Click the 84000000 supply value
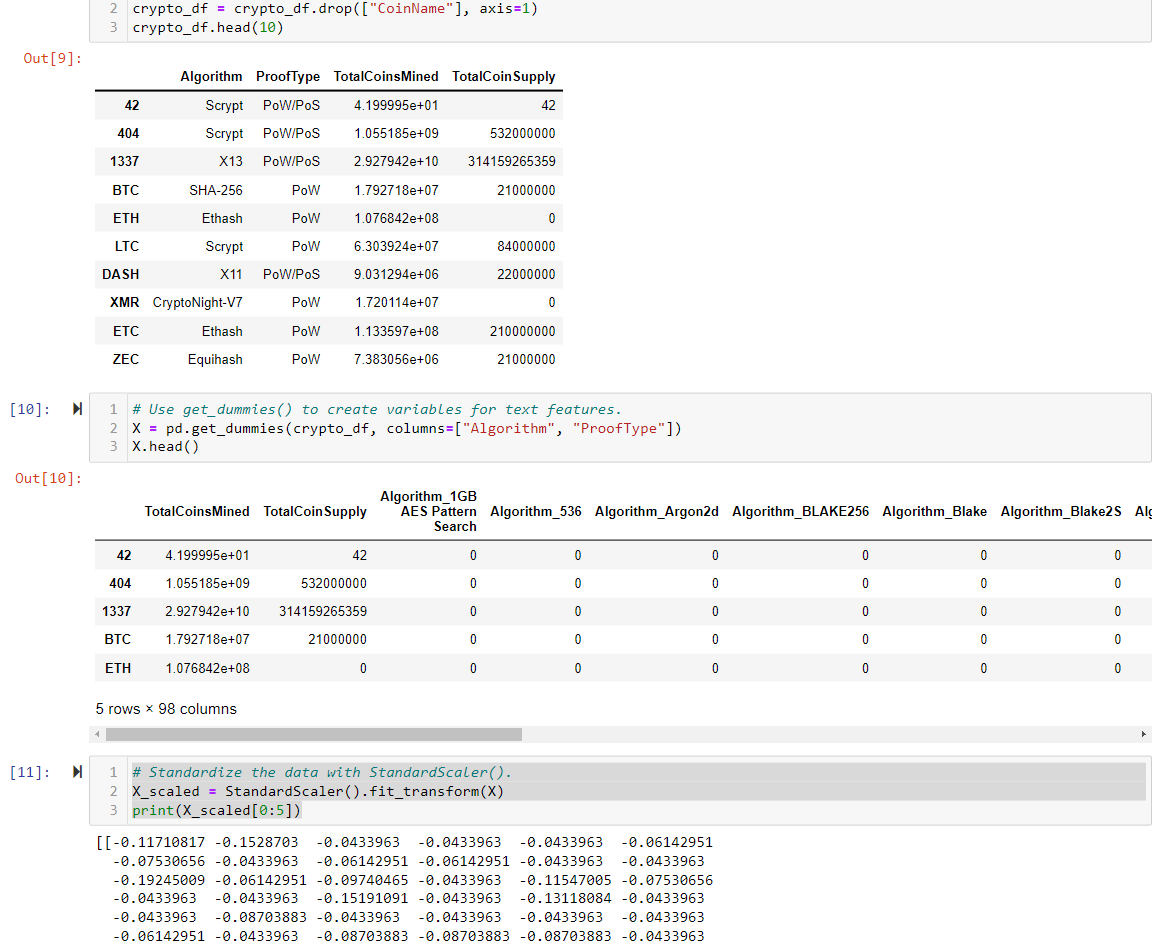Viewport: 1173px width, 947px height. pyautogui.click(x=526, y=246)
